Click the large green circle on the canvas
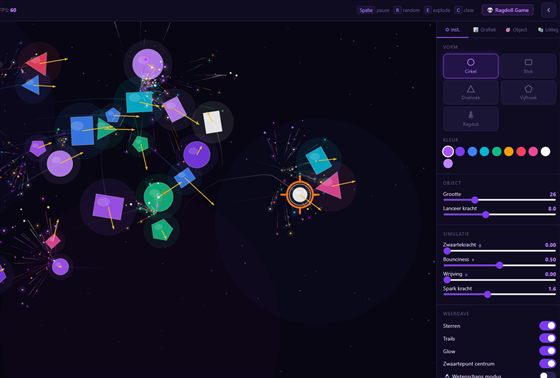This screenshot has height=378, width=560. pyautogui.click(x=158, y=197)
